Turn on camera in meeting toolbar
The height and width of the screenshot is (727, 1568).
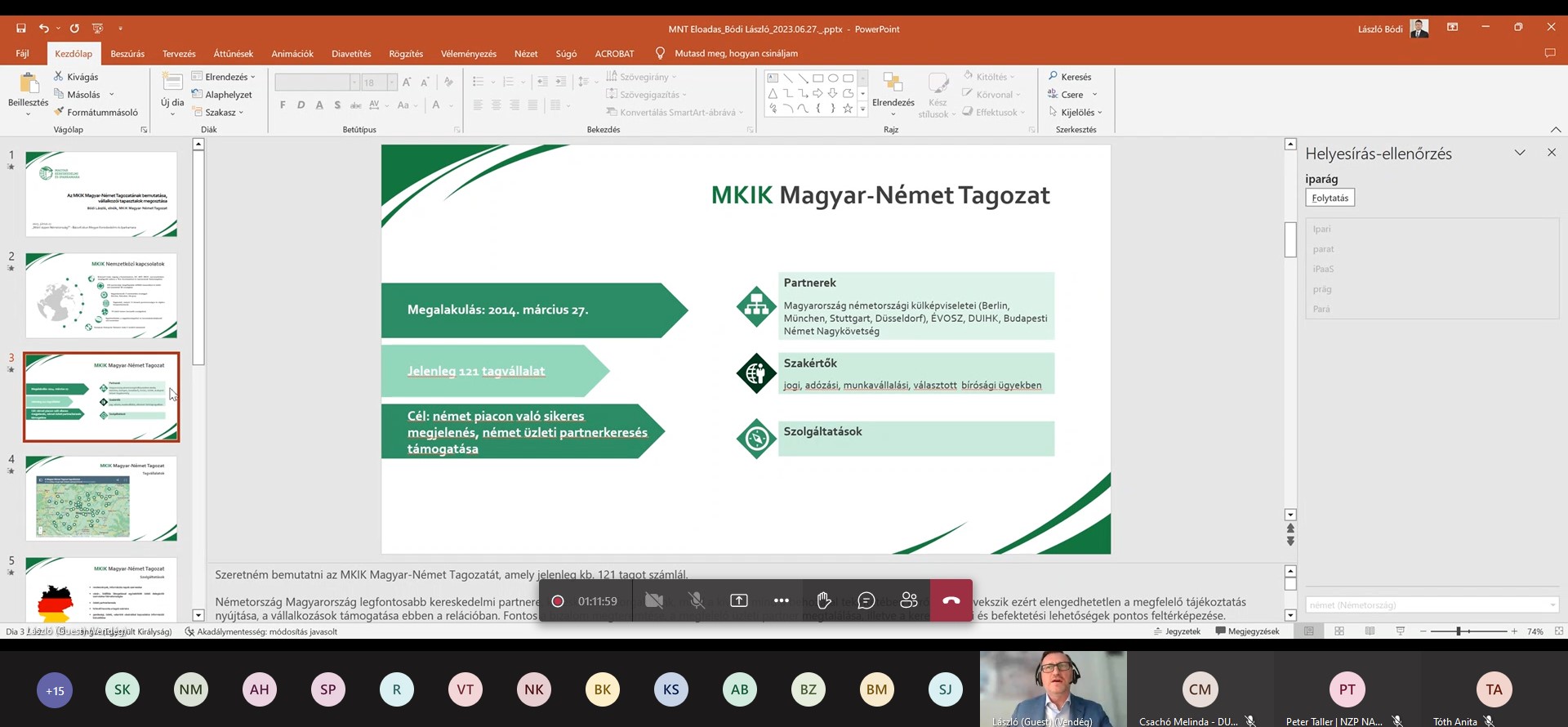pyautogui.click(x=654, y=600)
